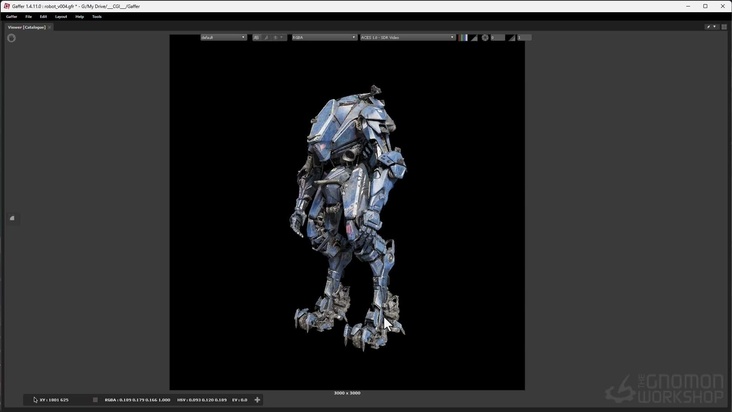Open the File menu

coord(28,16)
